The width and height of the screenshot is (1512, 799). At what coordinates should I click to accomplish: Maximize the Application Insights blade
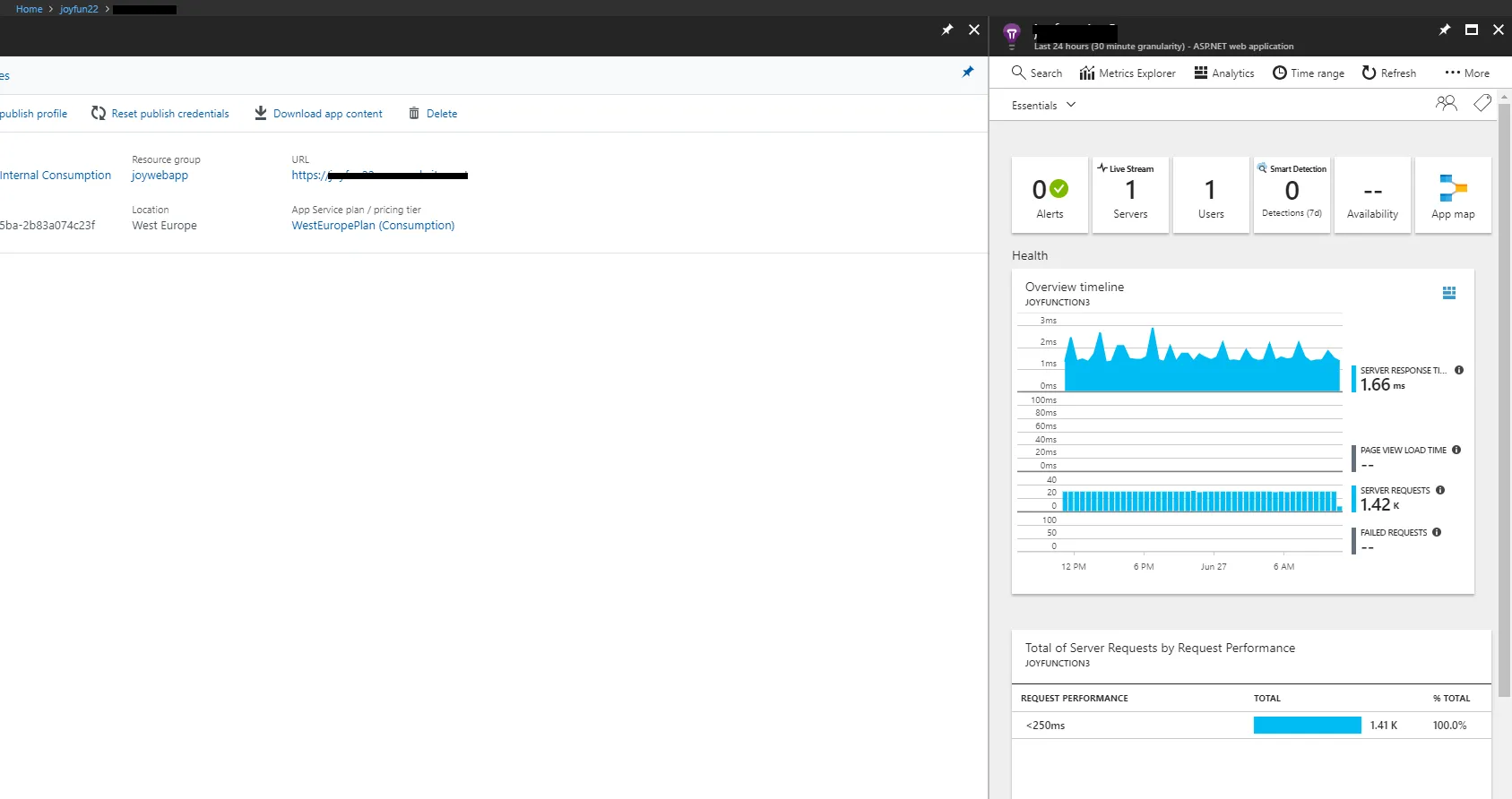[1472, 30]
